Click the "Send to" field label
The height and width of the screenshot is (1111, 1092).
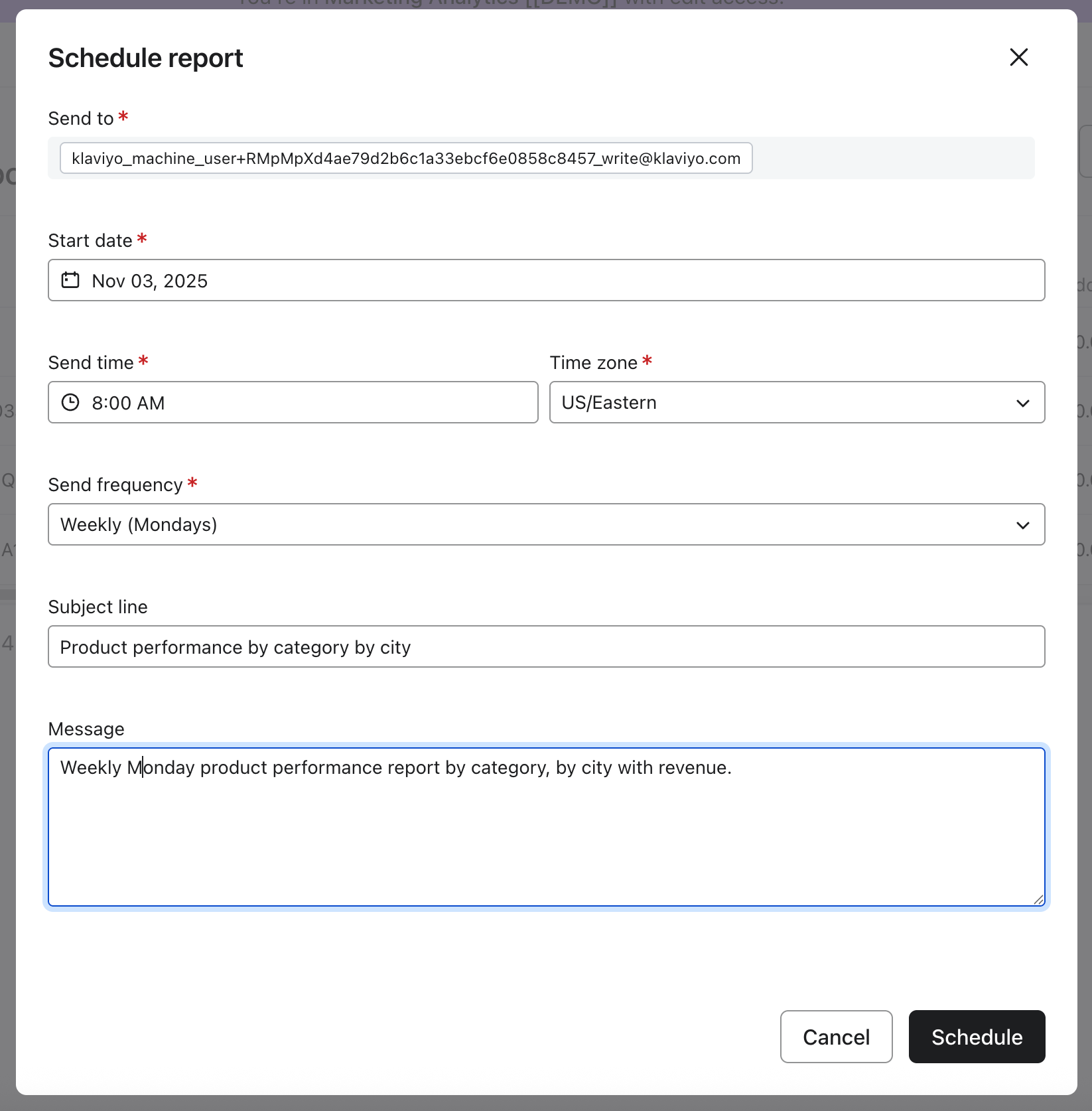[x=81, y=119]
